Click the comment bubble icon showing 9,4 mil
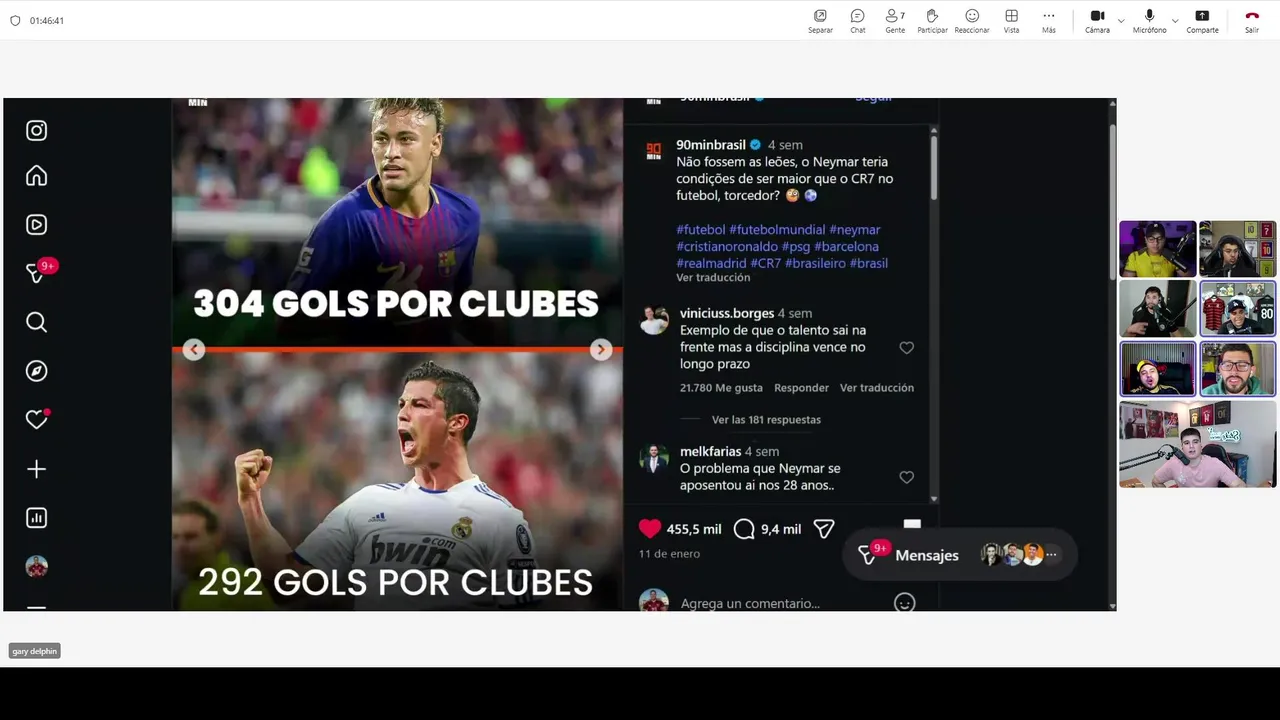The height and width of the screenshot is (720, 1280). point(744,529)
